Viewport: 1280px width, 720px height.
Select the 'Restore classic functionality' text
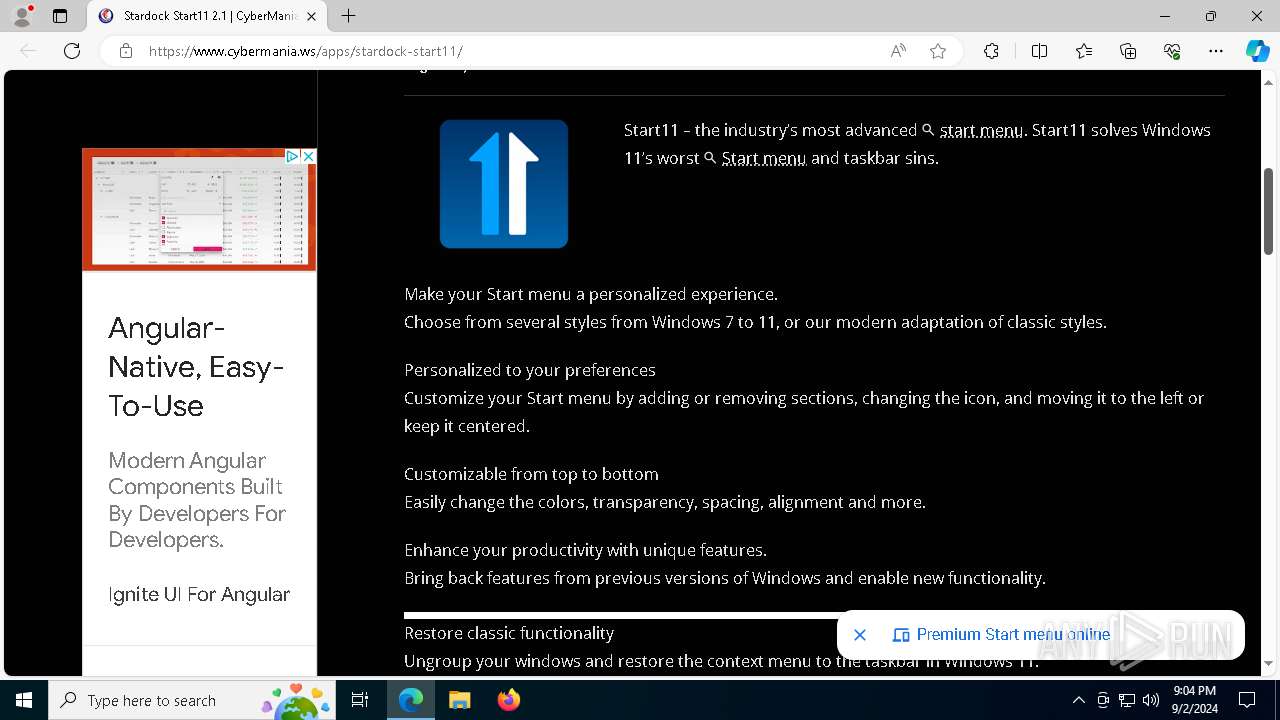[509, 633]
